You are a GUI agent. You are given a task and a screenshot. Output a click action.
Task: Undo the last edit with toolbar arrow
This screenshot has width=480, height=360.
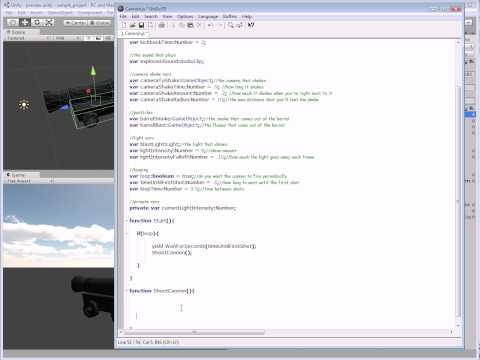click(x=211, y=25)
